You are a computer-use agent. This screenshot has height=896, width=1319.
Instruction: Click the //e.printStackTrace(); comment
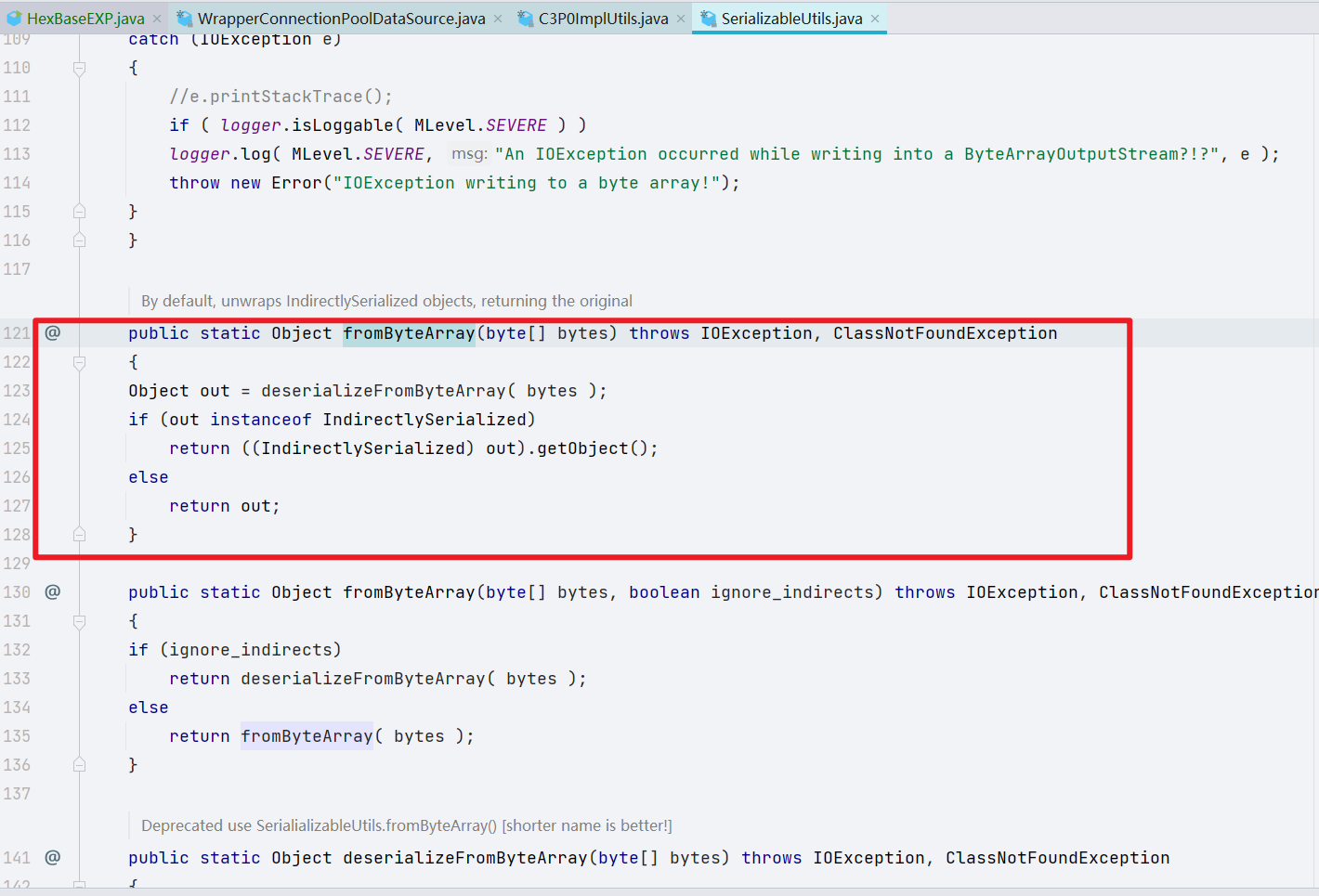281,97
